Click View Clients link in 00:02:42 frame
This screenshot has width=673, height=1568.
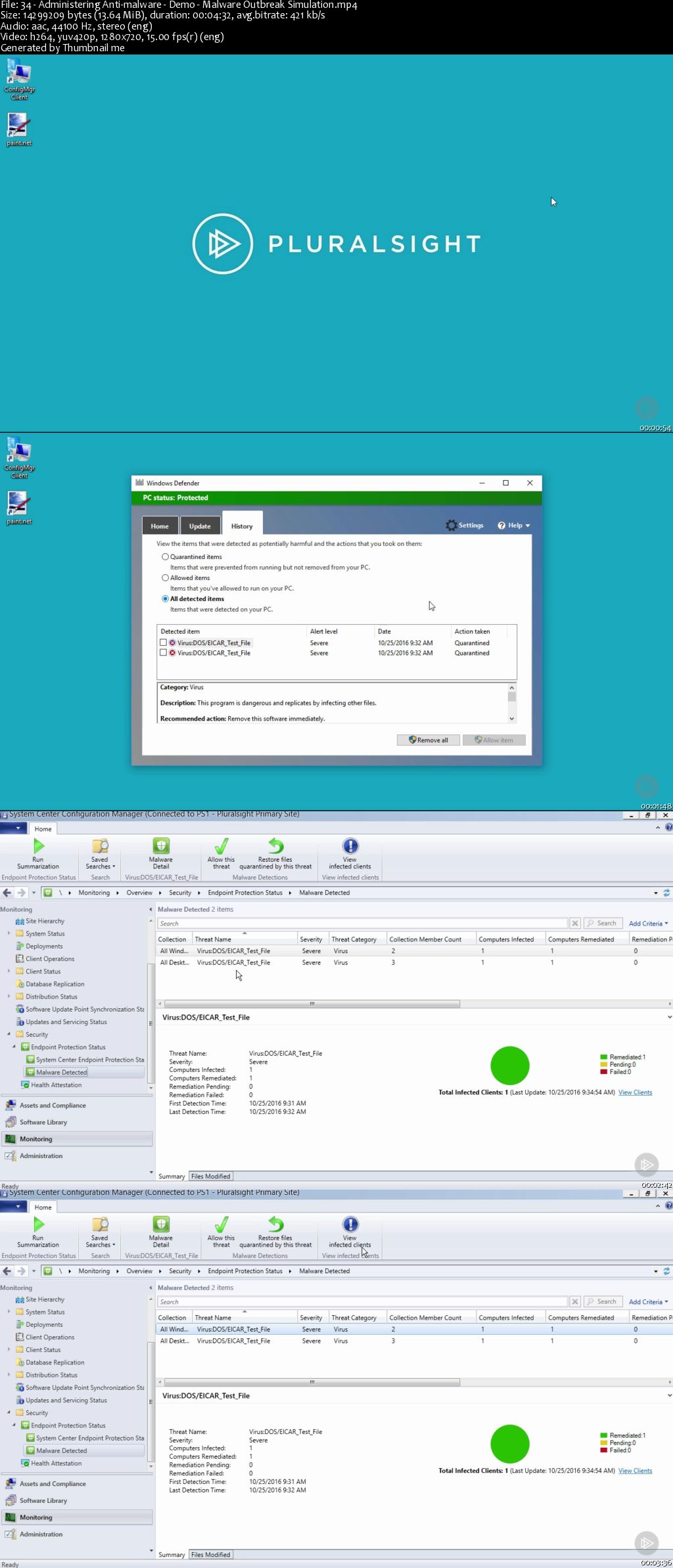point(635,1092)
